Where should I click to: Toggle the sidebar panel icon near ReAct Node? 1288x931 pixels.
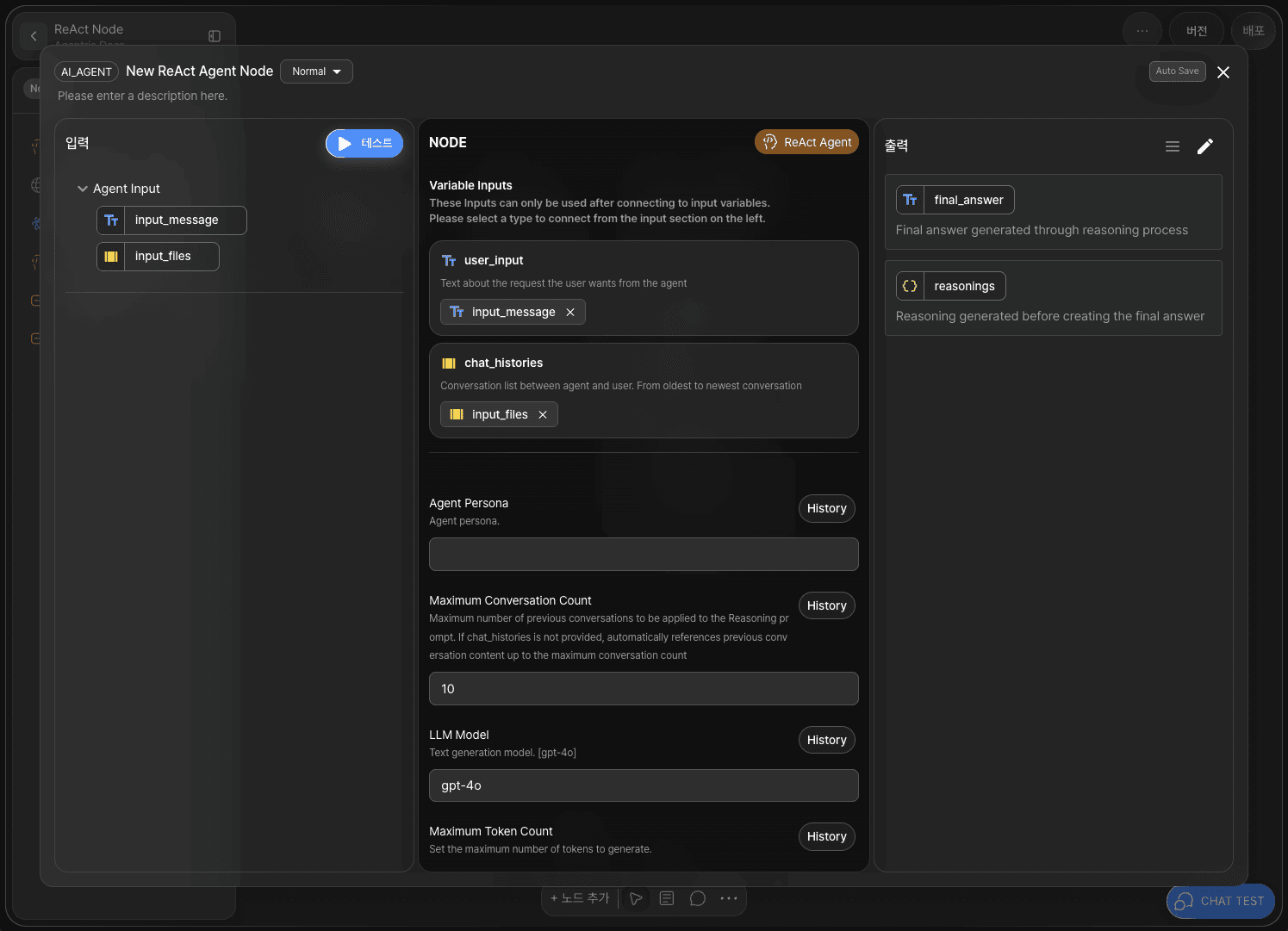pos(215,36)
